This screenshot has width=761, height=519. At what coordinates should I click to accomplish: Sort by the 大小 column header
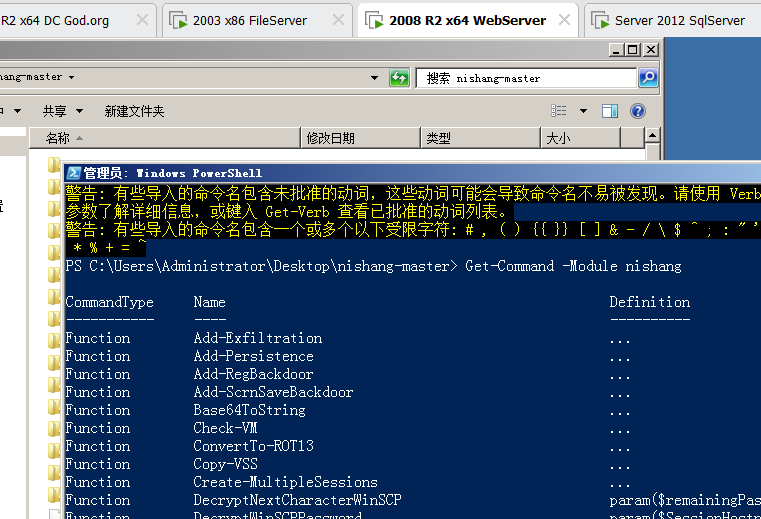coord(557,139)
